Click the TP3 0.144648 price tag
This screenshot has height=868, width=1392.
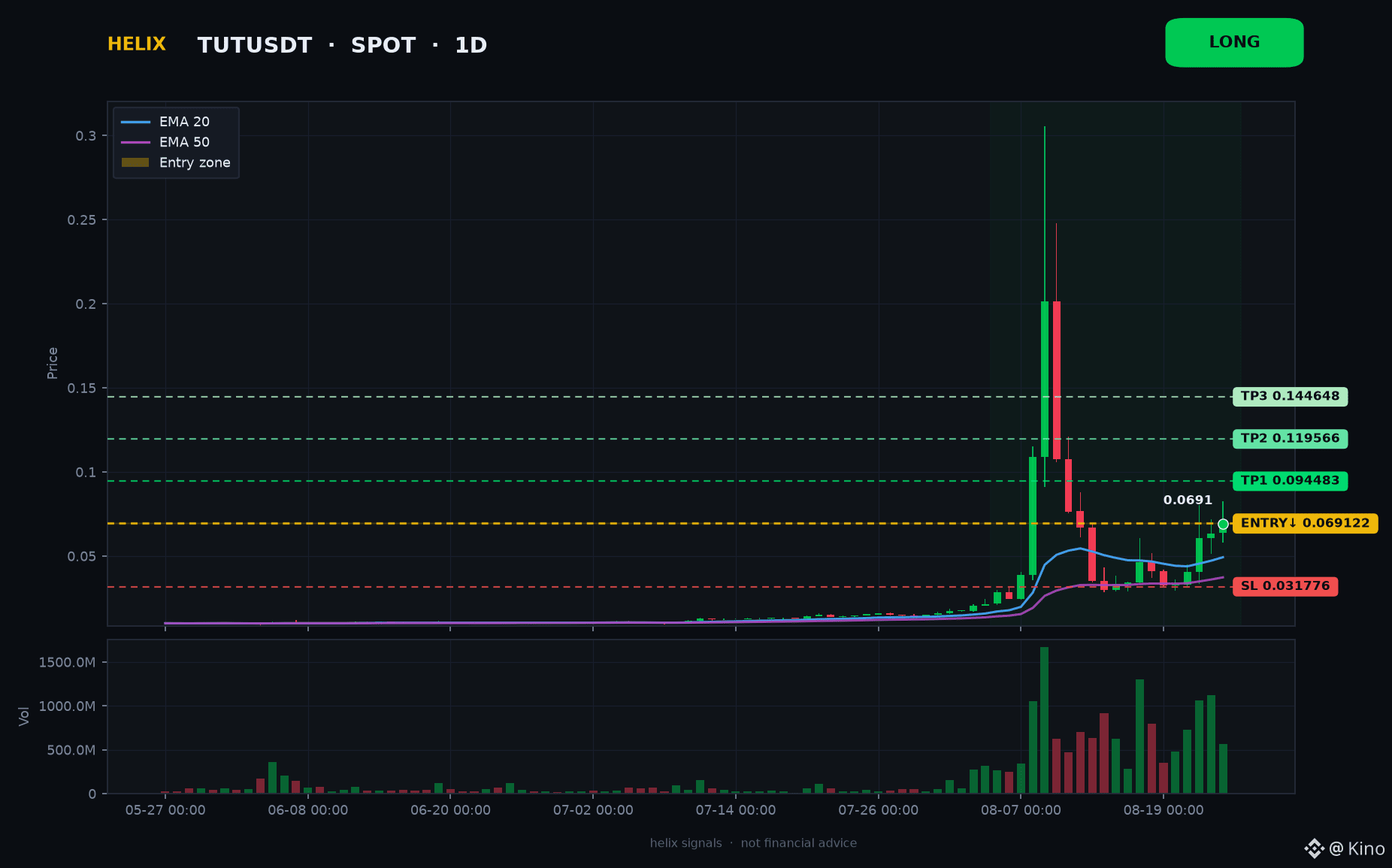point(1290,397)
